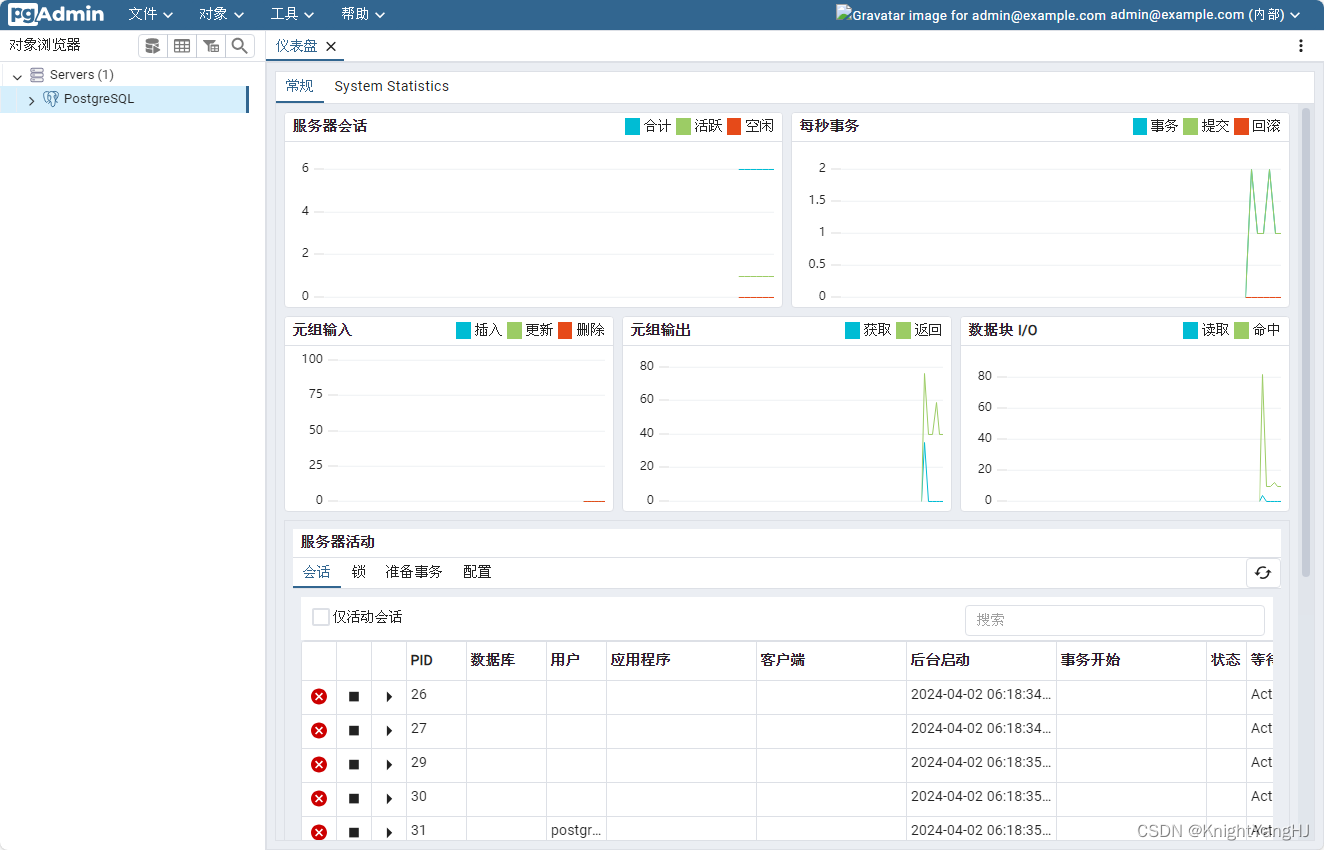This screenshot has width=1324, height=850.
Task: Click the Gravatar image for admin@example.com
Action: pos(970,15)
